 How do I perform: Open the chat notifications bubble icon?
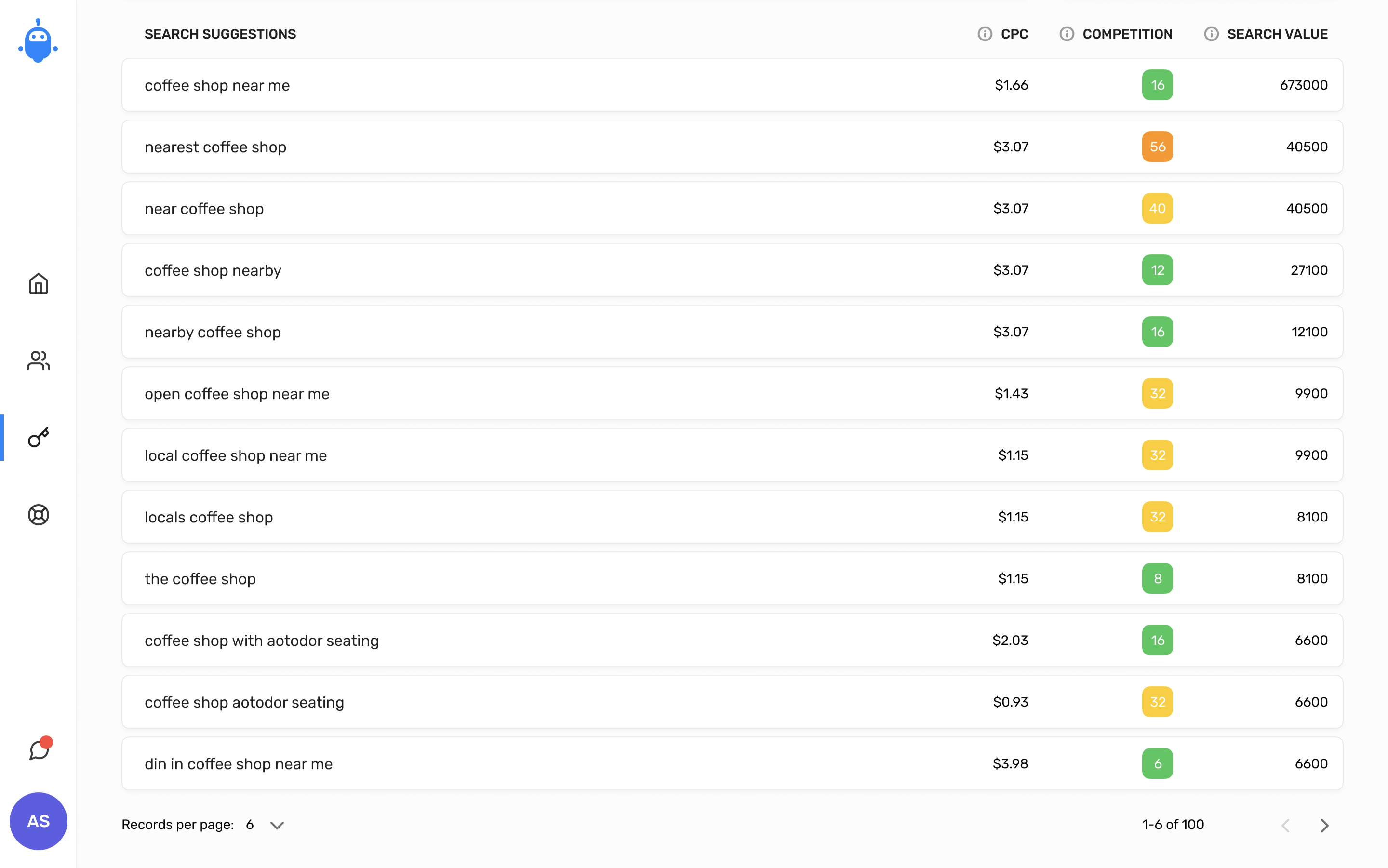[x=40, y=748]
